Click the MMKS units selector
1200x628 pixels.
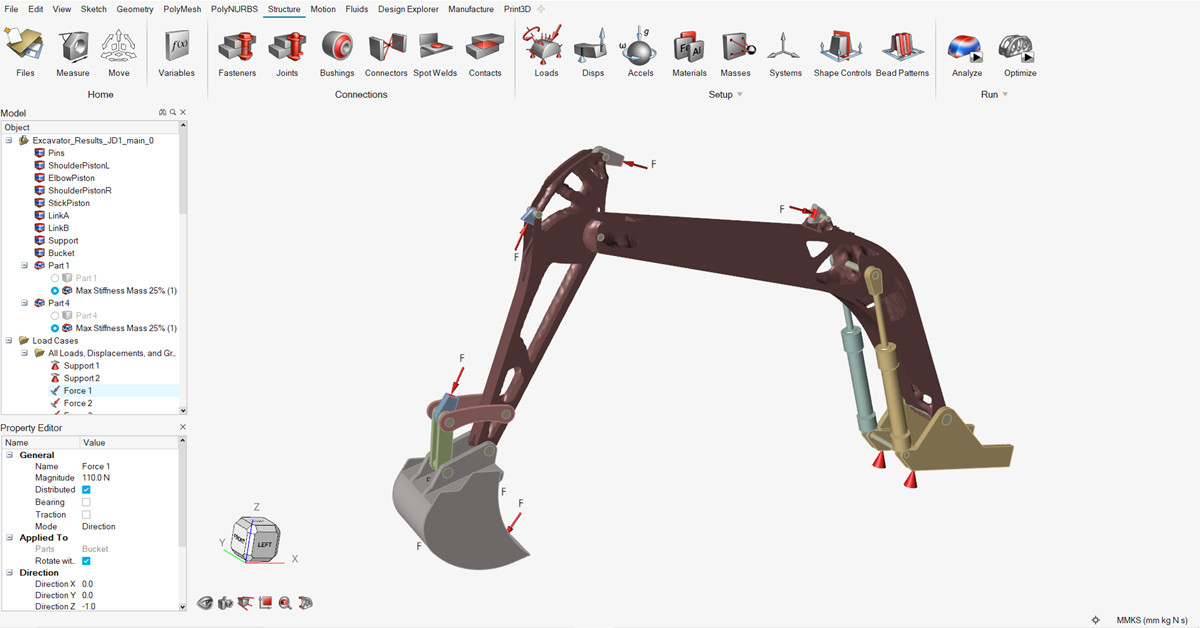pyautogui.click(x=1150, y=620)
